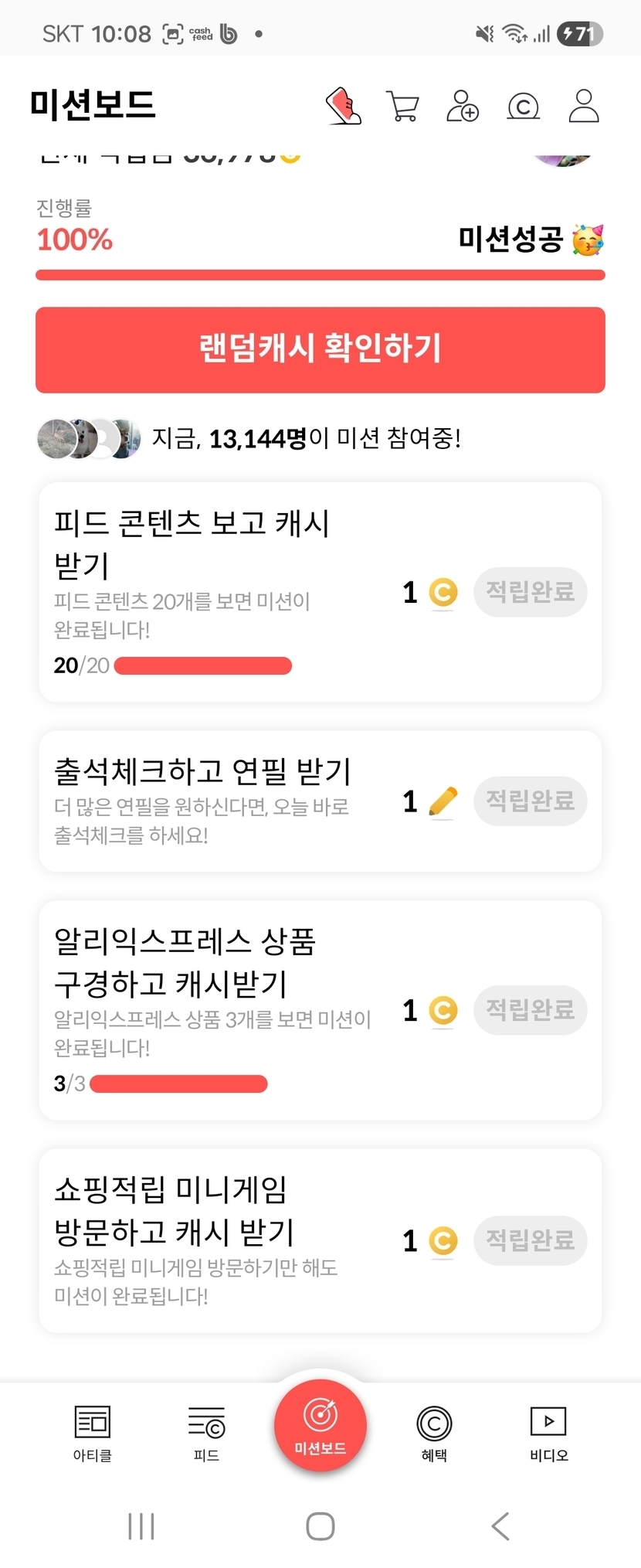Tap the add friend icon
The width and height of the screenshot is (641, 1568).
tap(463, 106)
